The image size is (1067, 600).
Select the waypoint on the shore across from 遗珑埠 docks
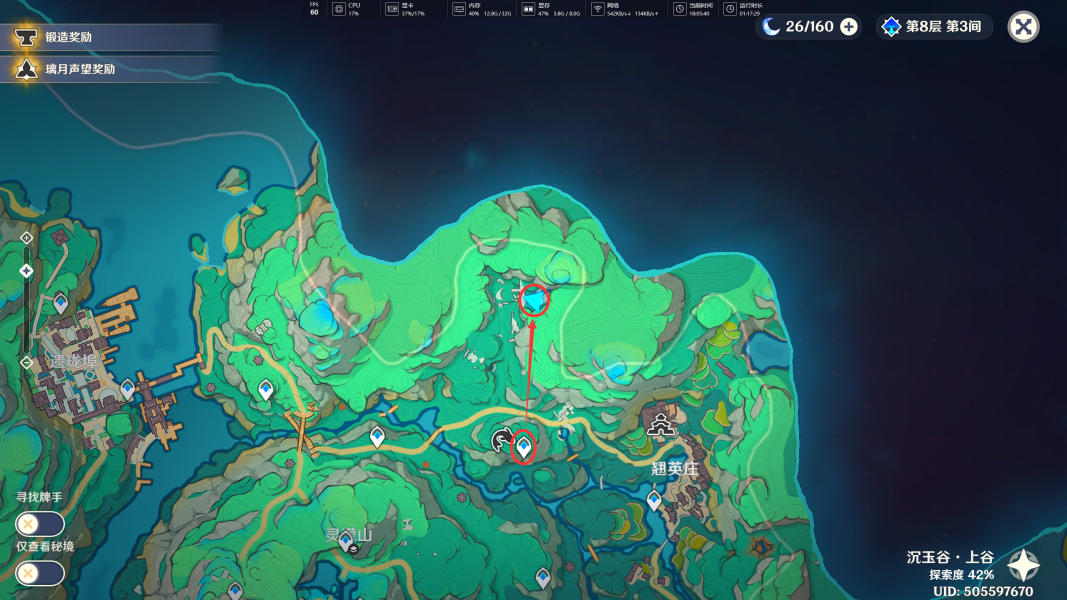pyautogui.click(x=265, y=389)
